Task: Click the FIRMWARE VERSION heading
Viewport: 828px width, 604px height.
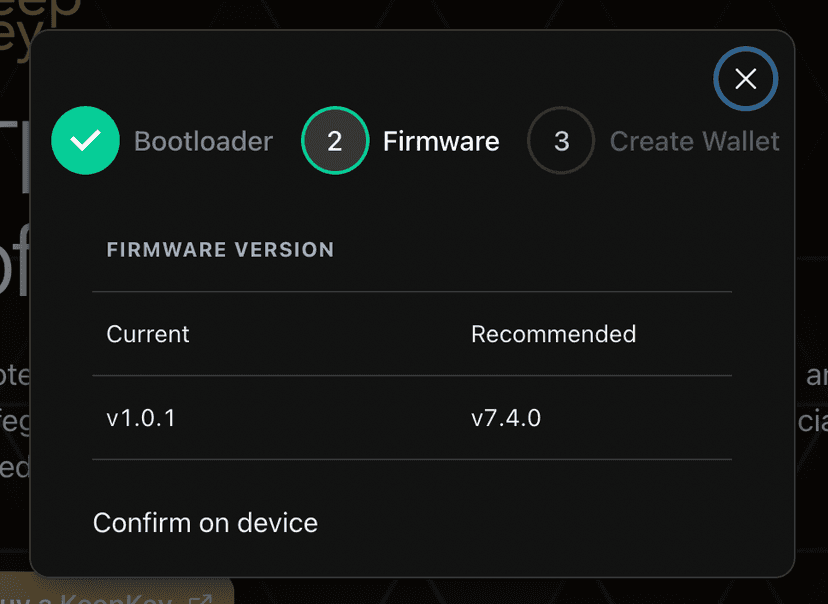Action: pyautogui.click(x=220, y=250)
